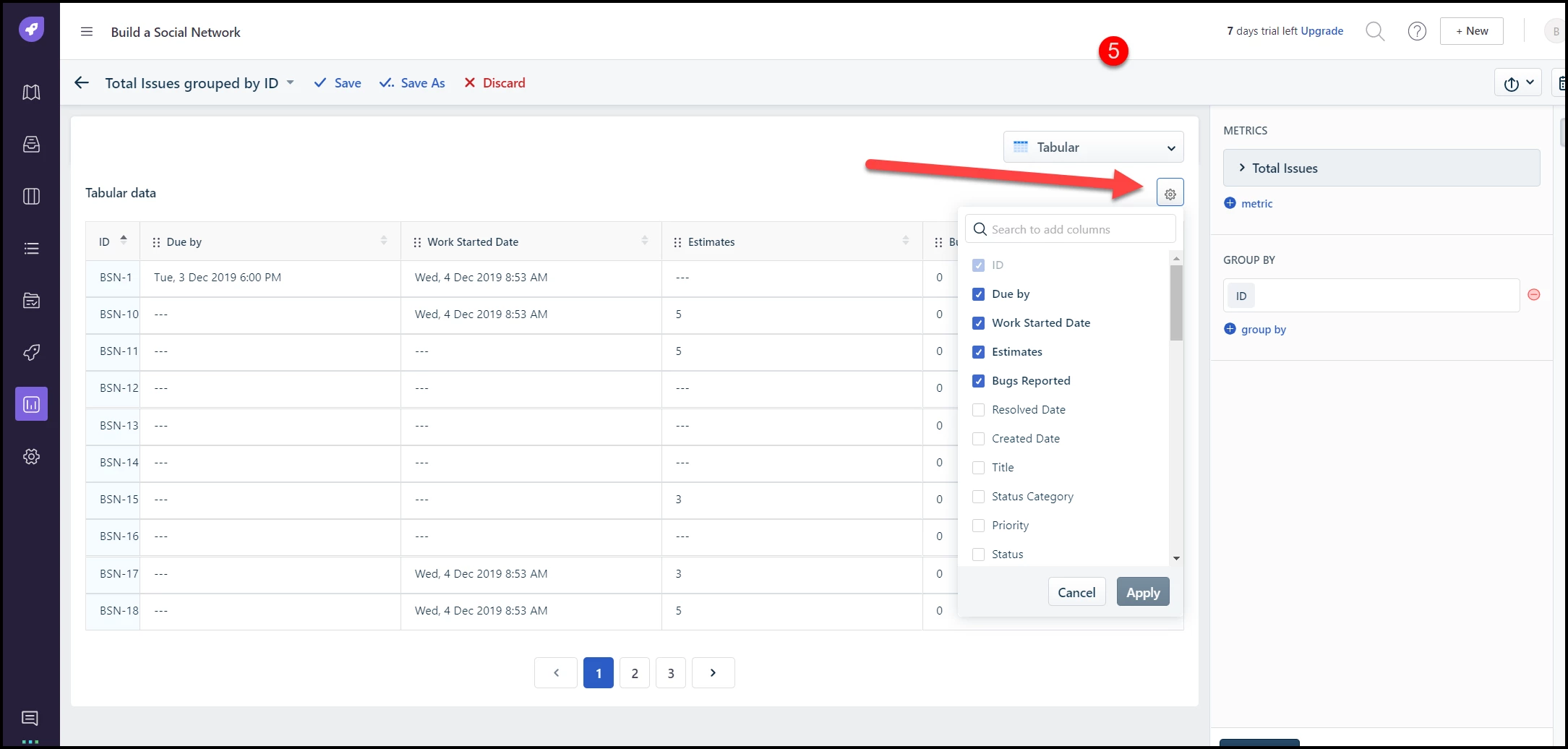Open the releases rocket outline icon
1568x749 pixels.
pyautogui.click(x=31, y=353)
